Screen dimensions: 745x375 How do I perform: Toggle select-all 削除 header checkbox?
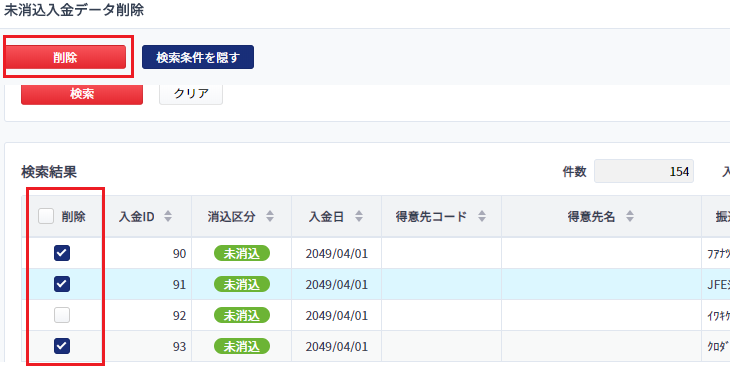(x=46, y=217)
